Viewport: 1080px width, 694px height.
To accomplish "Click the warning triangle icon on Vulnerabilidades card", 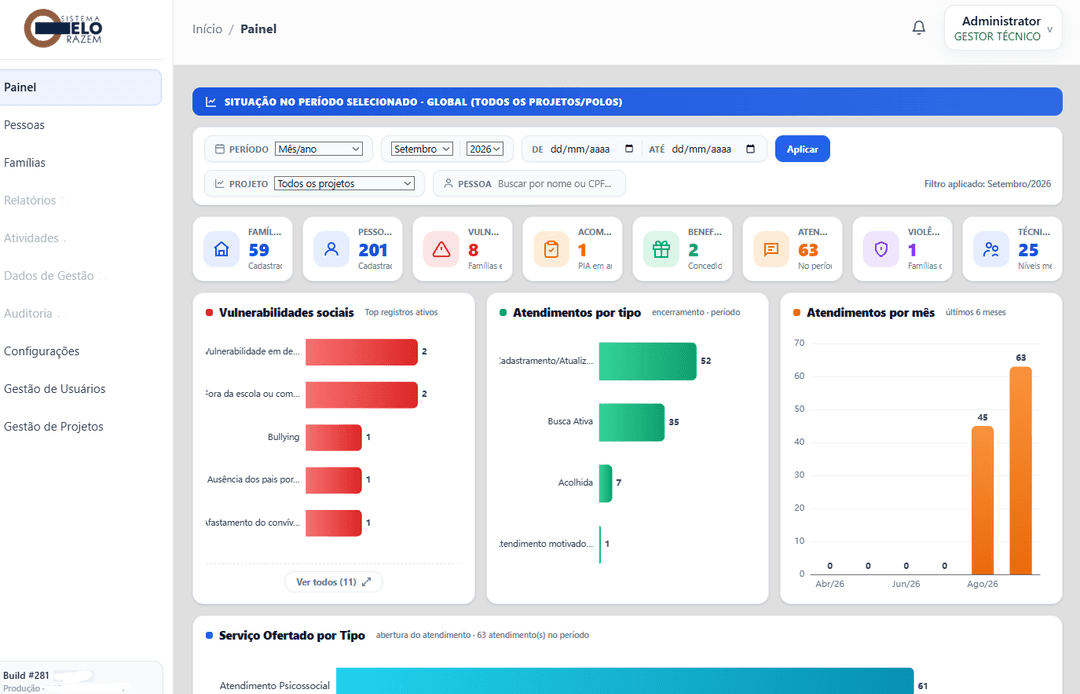I will click(442, 249).
